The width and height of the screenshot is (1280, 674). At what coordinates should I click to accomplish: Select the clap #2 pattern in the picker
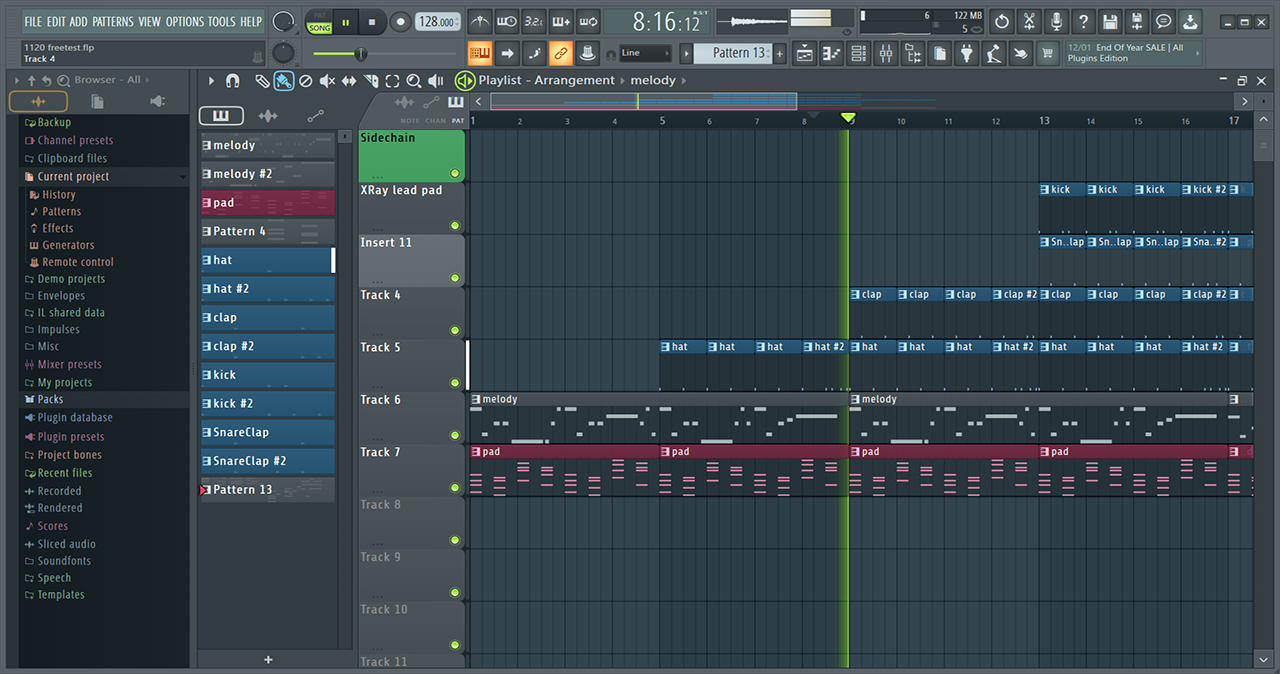point(267,346)
